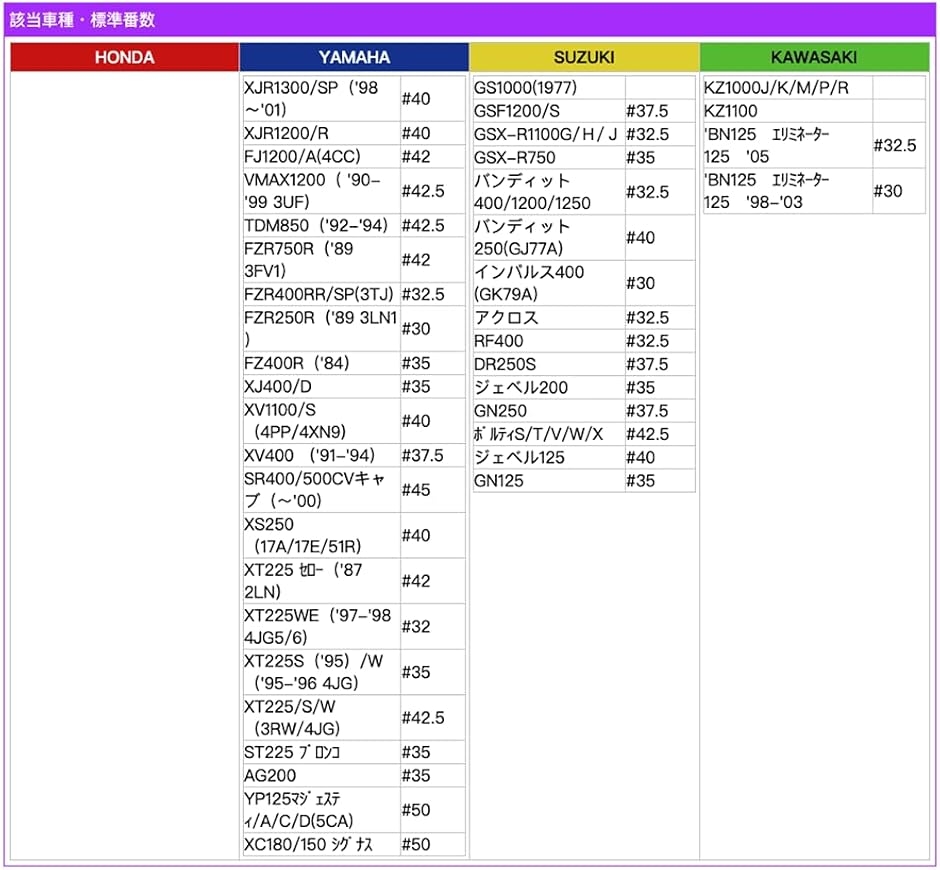
Task: Click the XJ400/D cell
Action: click(321, 387)
